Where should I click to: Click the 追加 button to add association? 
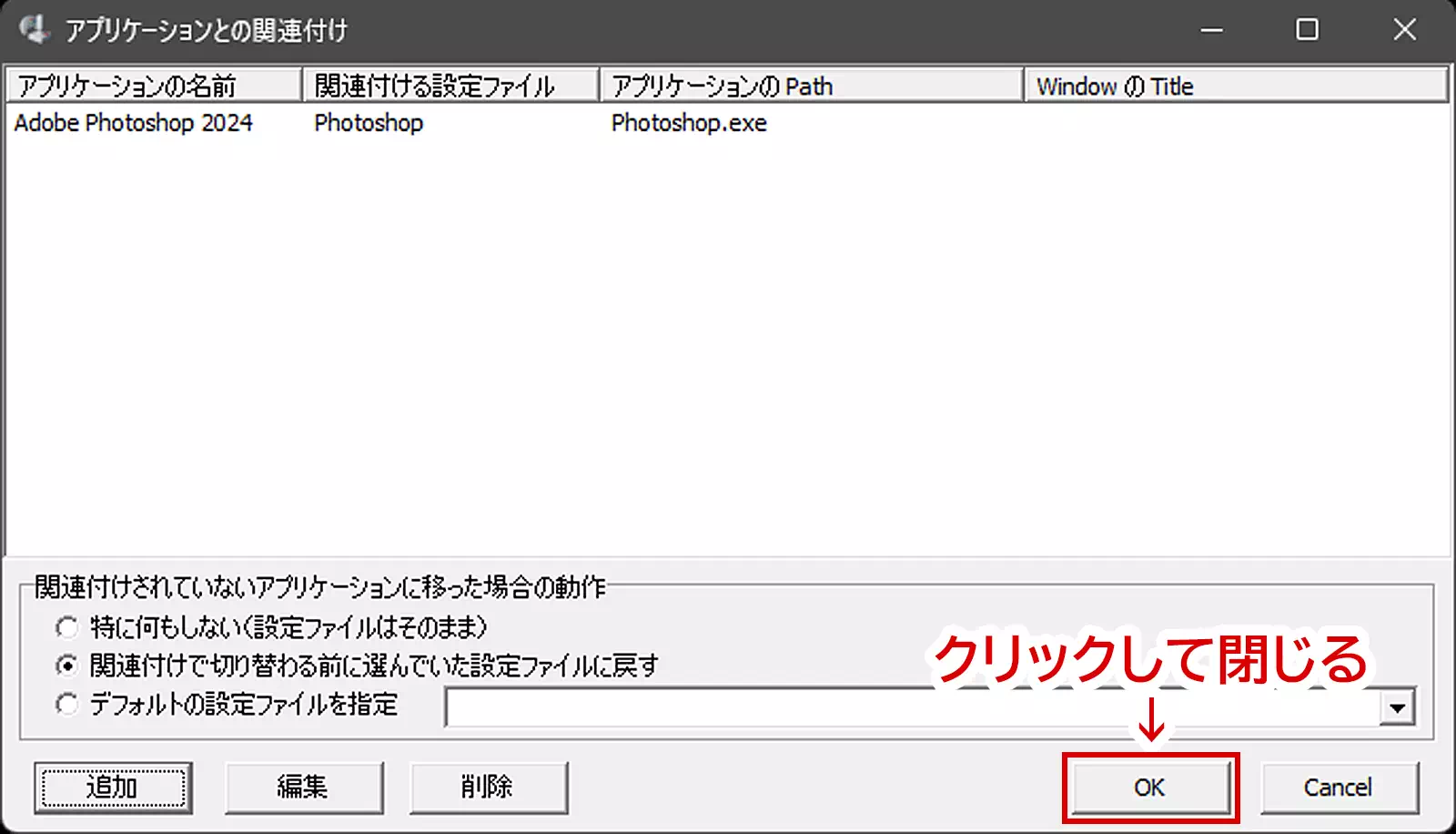pos(114,788)
